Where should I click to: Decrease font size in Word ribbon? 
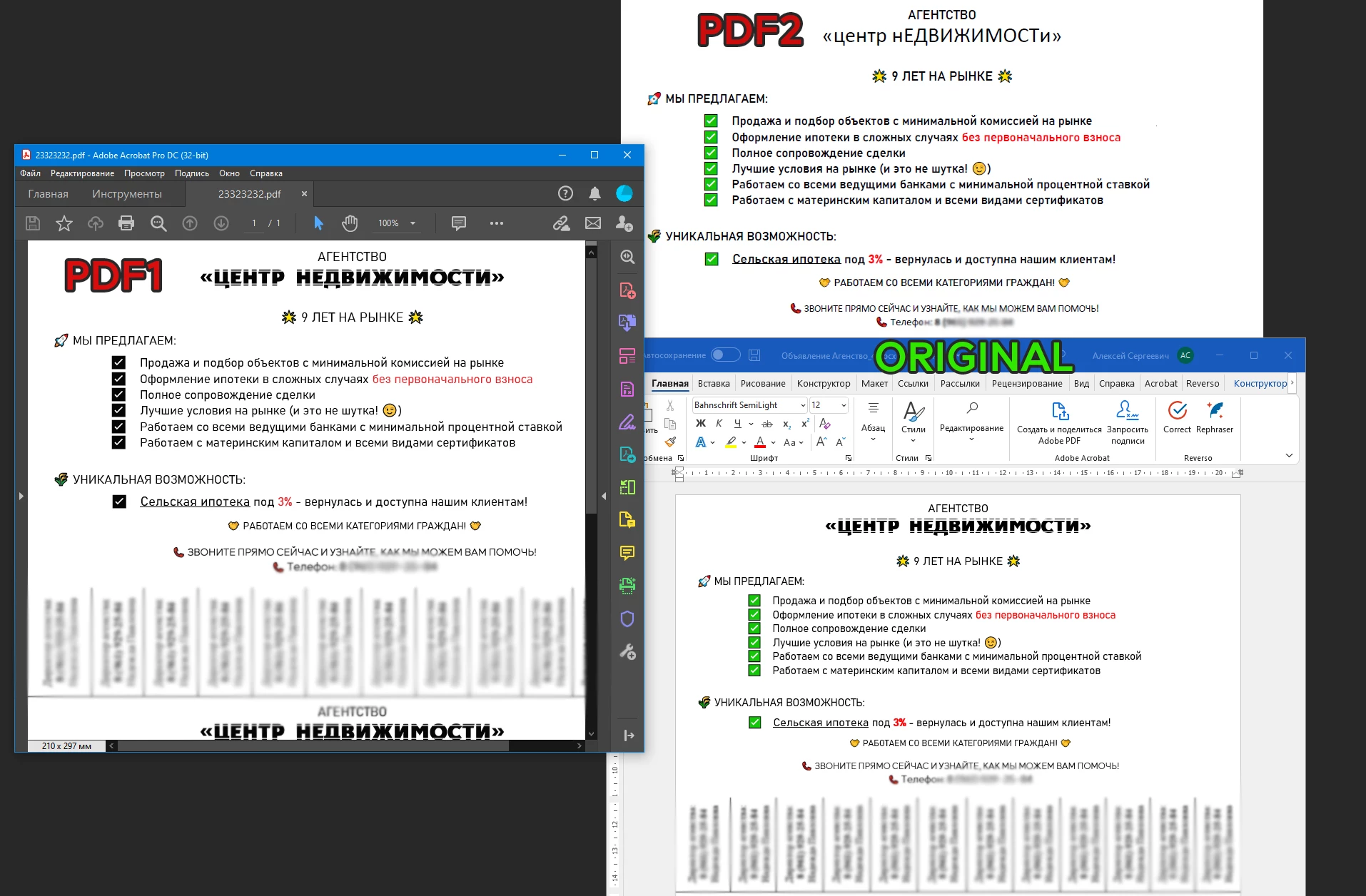tap(840, 442)
